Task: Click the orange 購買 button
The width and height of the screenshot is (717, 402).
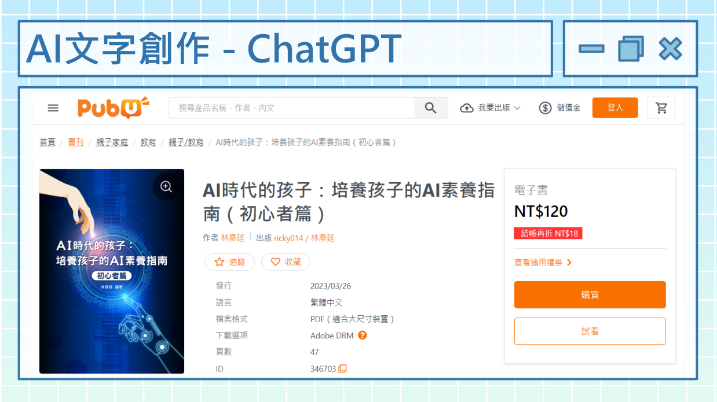Action: pos(590,295)
